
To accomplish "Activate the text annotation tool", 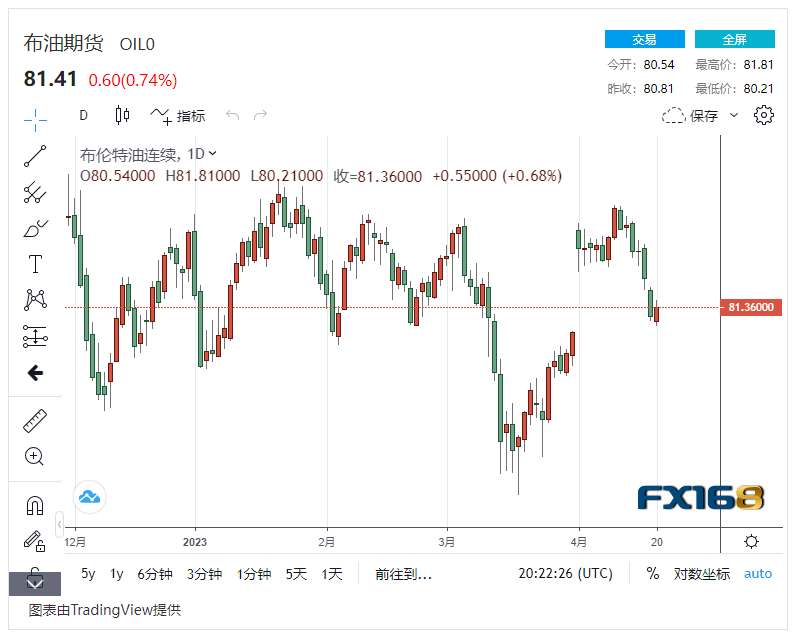I will coord(35,264).
